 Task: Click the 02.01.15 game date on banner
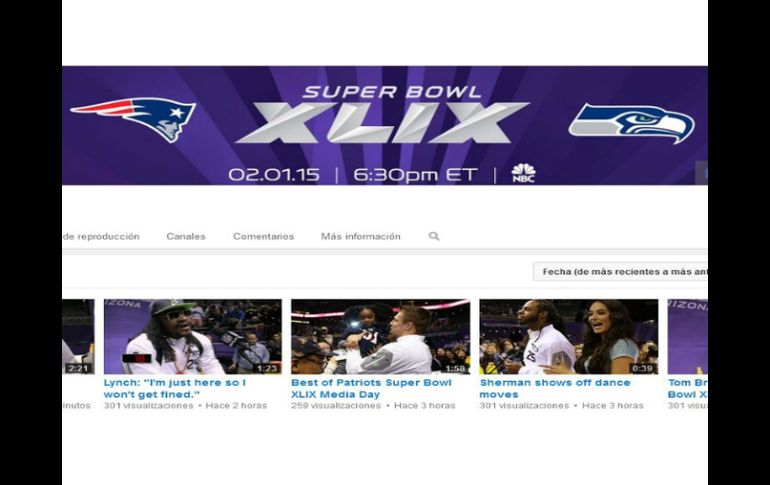click(273, 175)
